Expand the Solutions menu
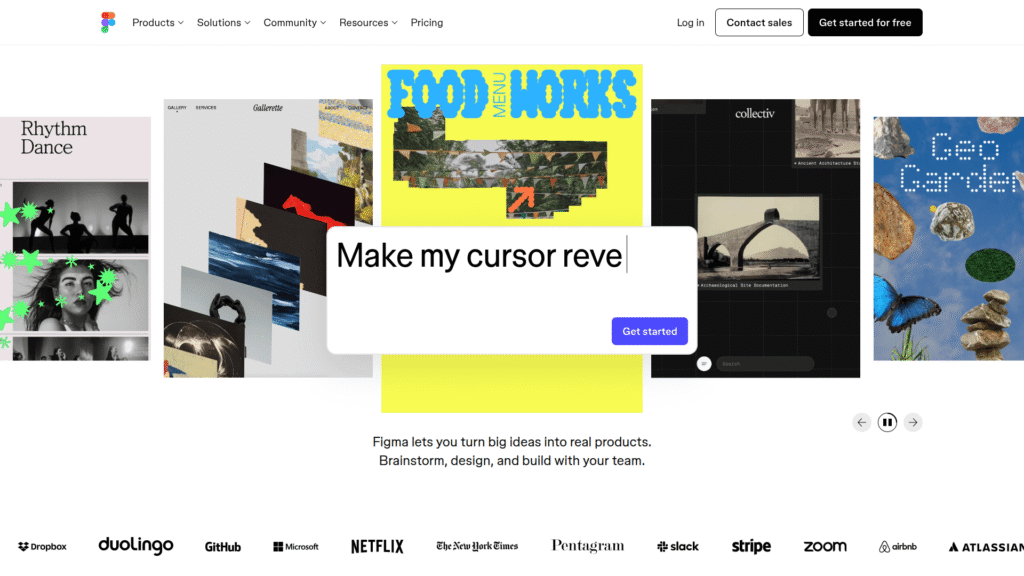 point(222,22)
